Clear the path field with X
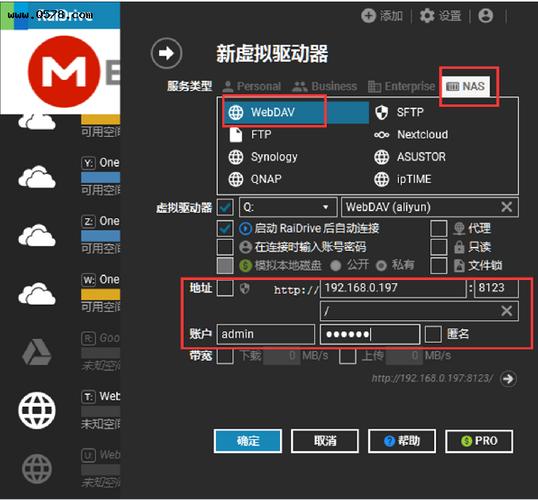 point(506,311)
